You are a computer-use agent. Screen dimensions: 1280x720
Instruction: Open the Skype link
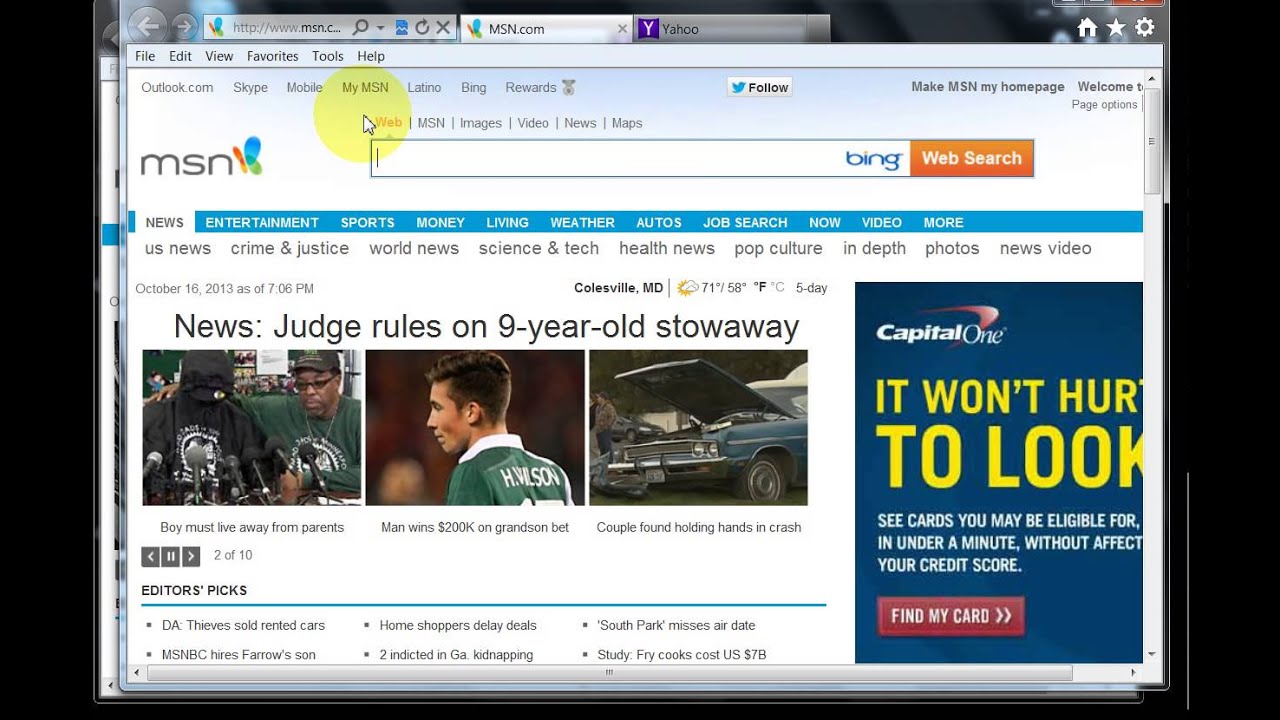click(250, 87)
